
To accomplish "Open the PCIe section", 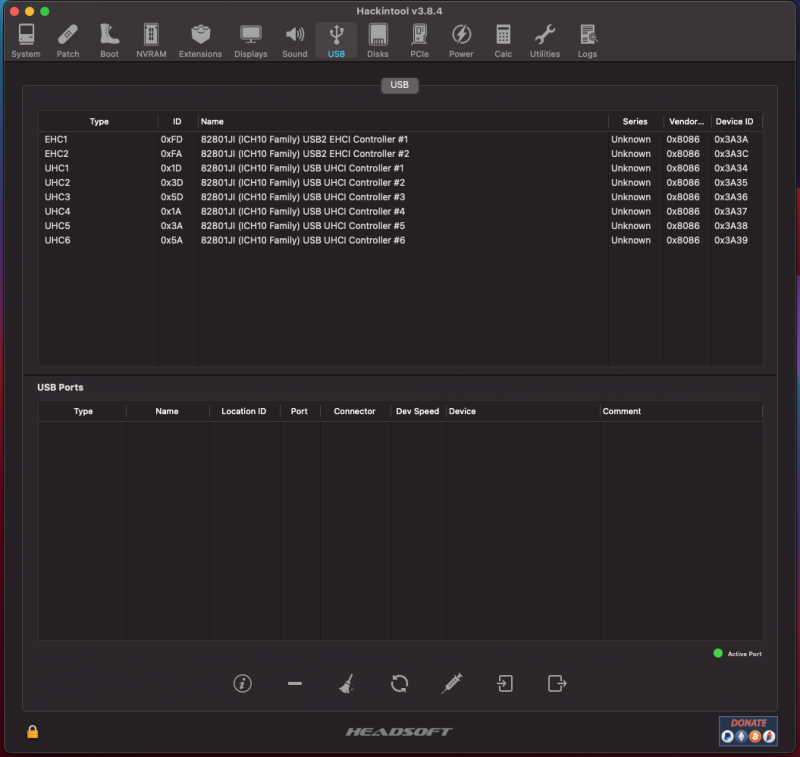I will click(419, 41).
